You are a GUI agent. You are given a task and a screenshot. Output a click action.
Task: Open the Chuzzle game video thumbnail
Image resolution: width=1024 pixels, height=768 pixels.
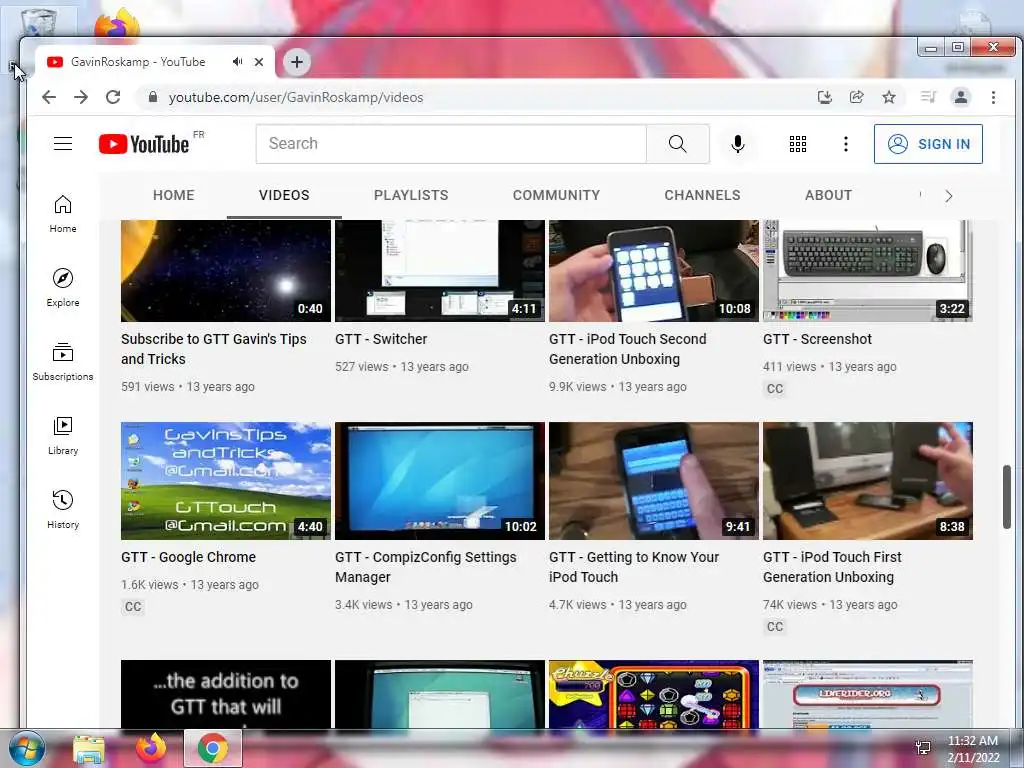click(654, 694)
